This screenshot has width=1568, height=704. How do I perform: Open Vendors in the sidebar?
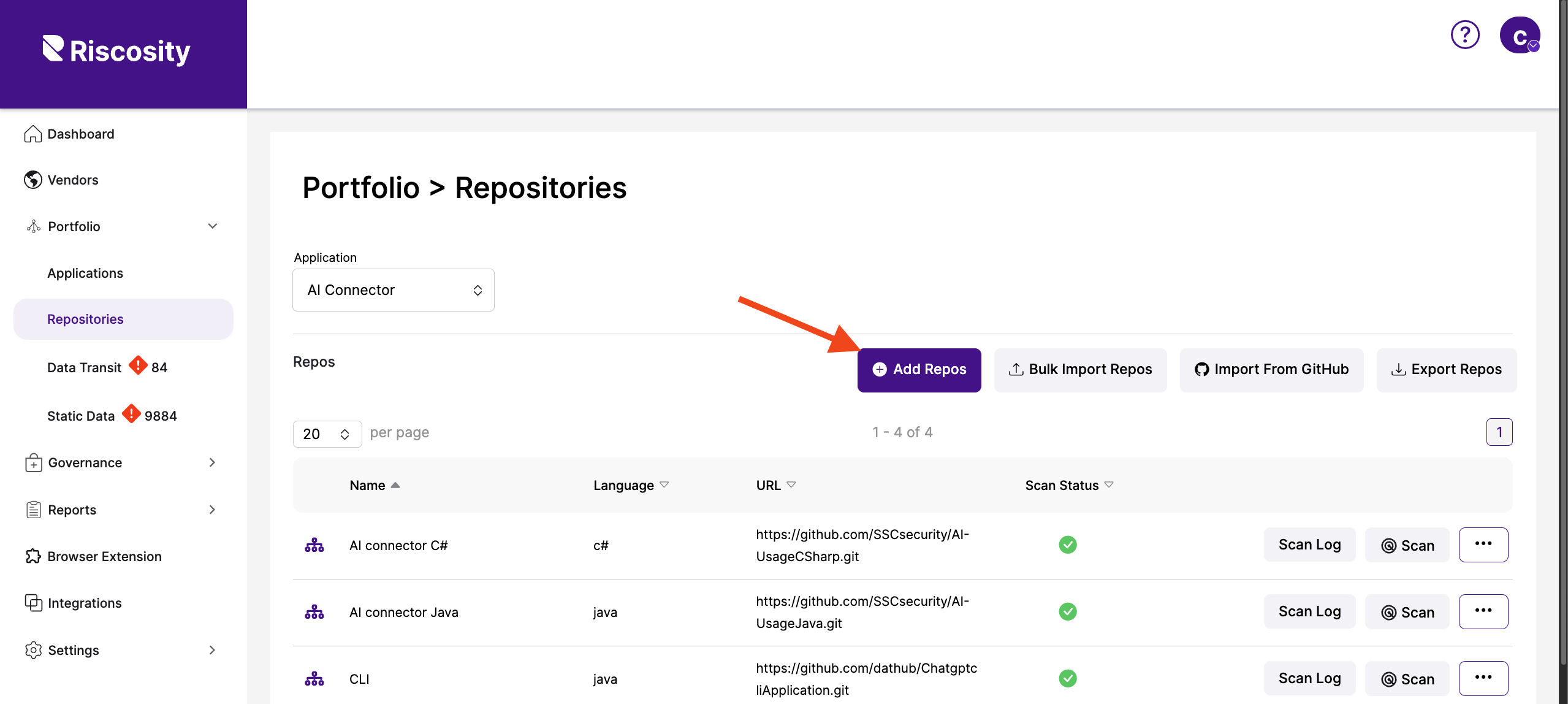[x=73, y=180]
